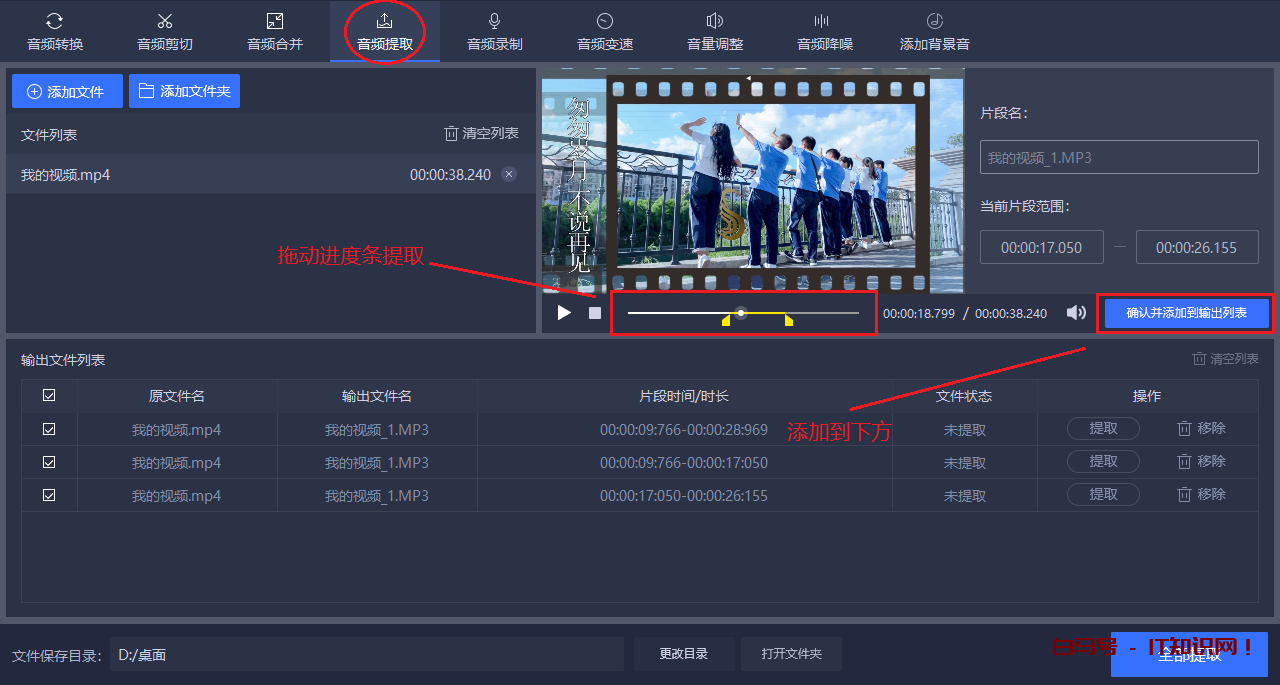Mute the preview with the speaker icon
Screen dimensions: 1280x685
click(x=1076, y=313)
